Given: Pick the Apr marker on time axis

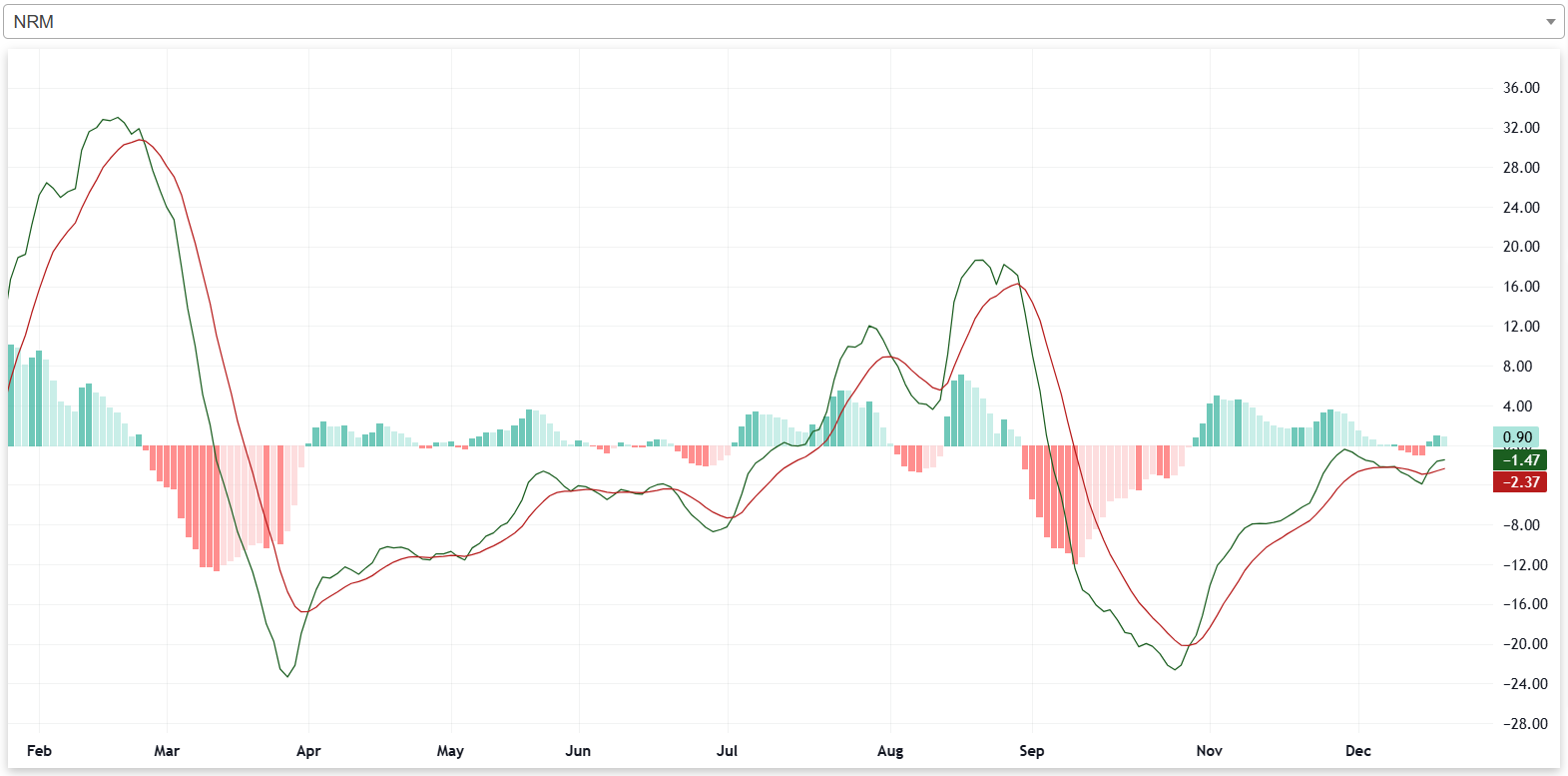Looking at the screenshot, I should click(x=308, y=751).
